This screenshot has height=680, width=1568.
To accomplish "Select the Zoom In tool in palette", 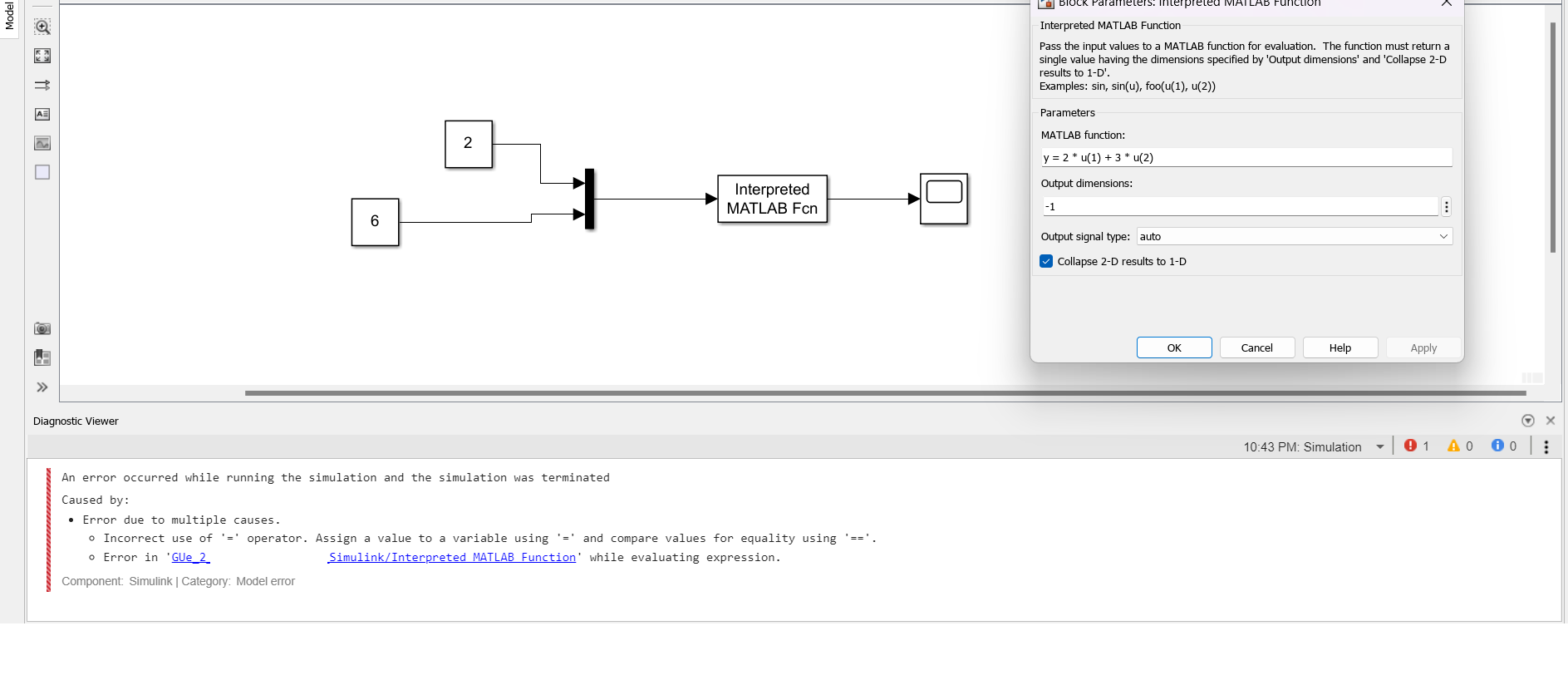I will click(x=42, y=27).
